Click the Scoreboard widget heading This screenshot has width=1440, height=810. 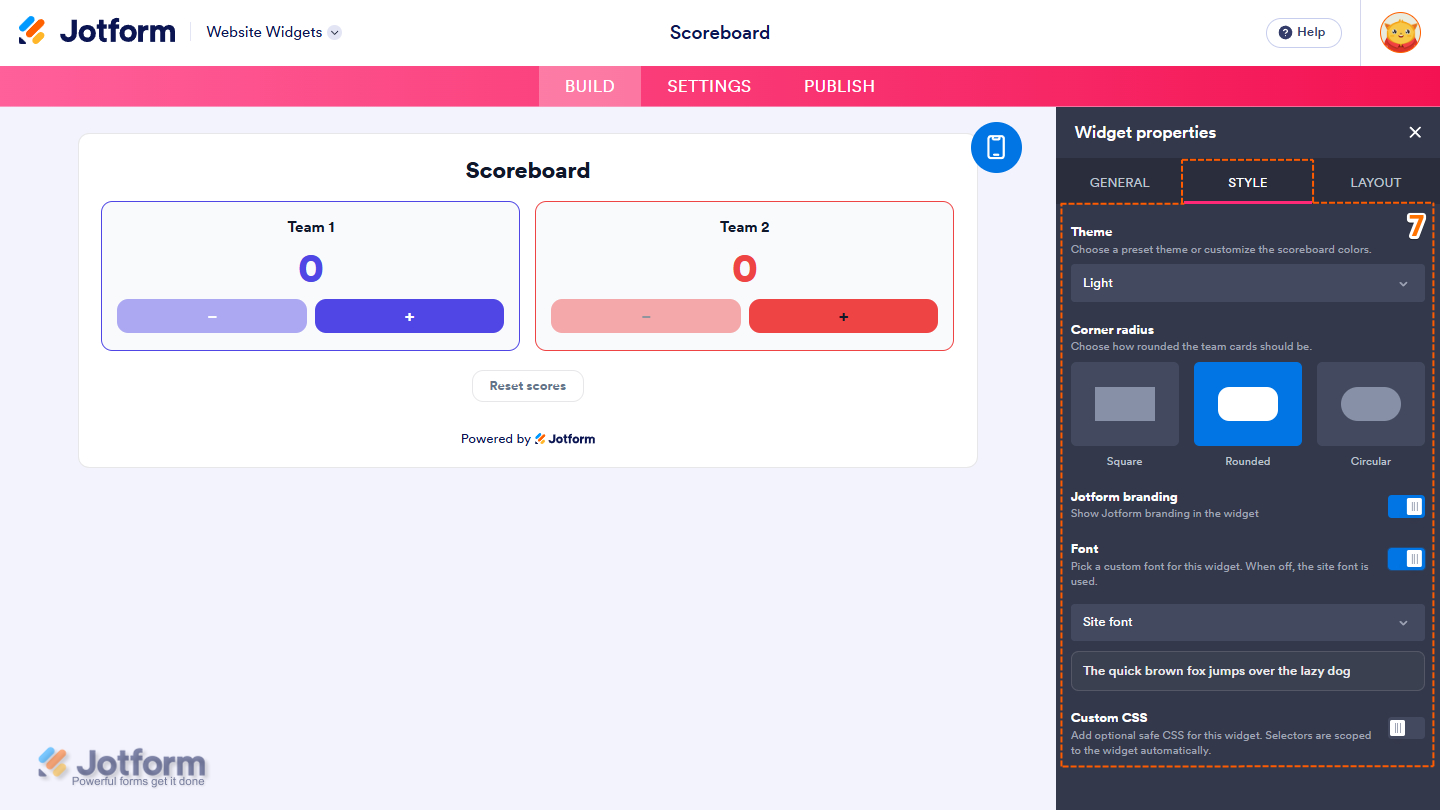coord(528,170)
